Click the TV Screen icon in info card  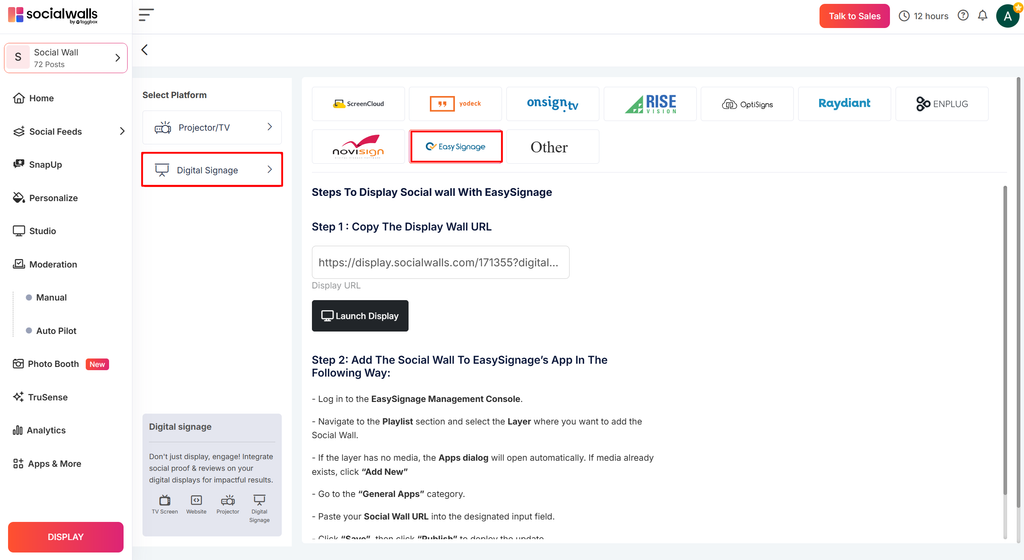point(165,501)
